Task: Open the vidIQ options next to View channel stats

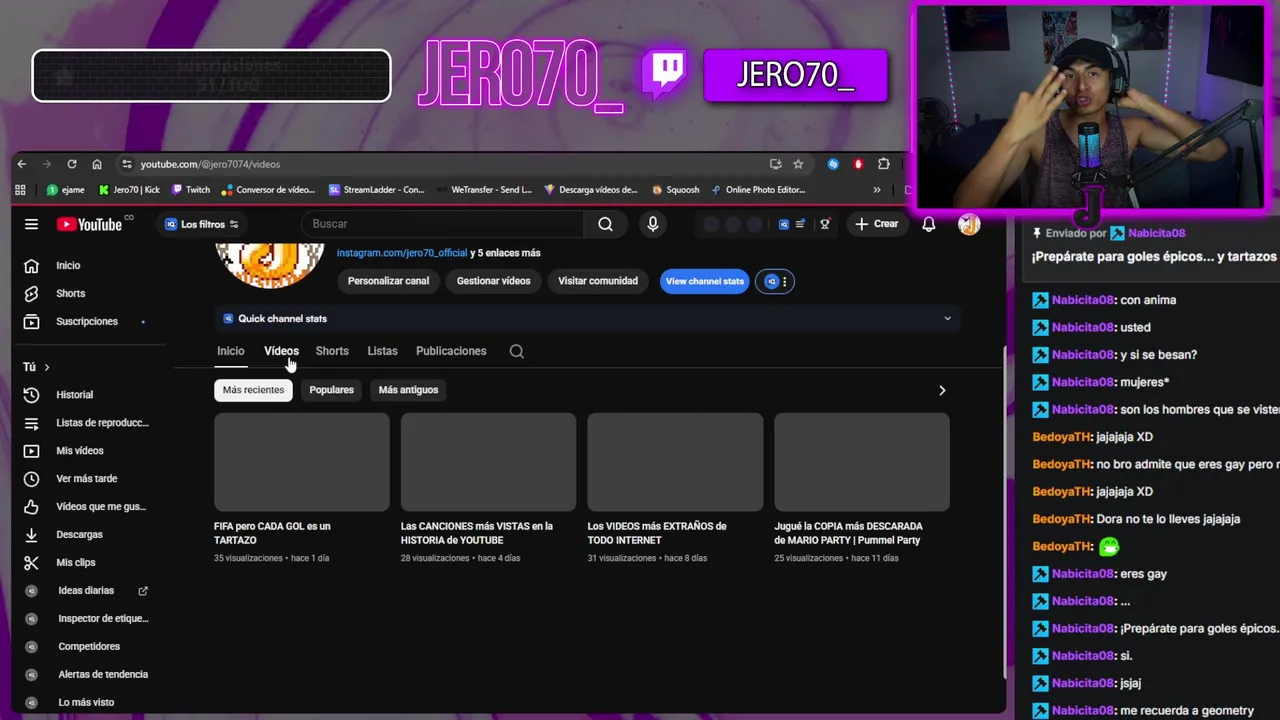Action: (x=774, y=281)
